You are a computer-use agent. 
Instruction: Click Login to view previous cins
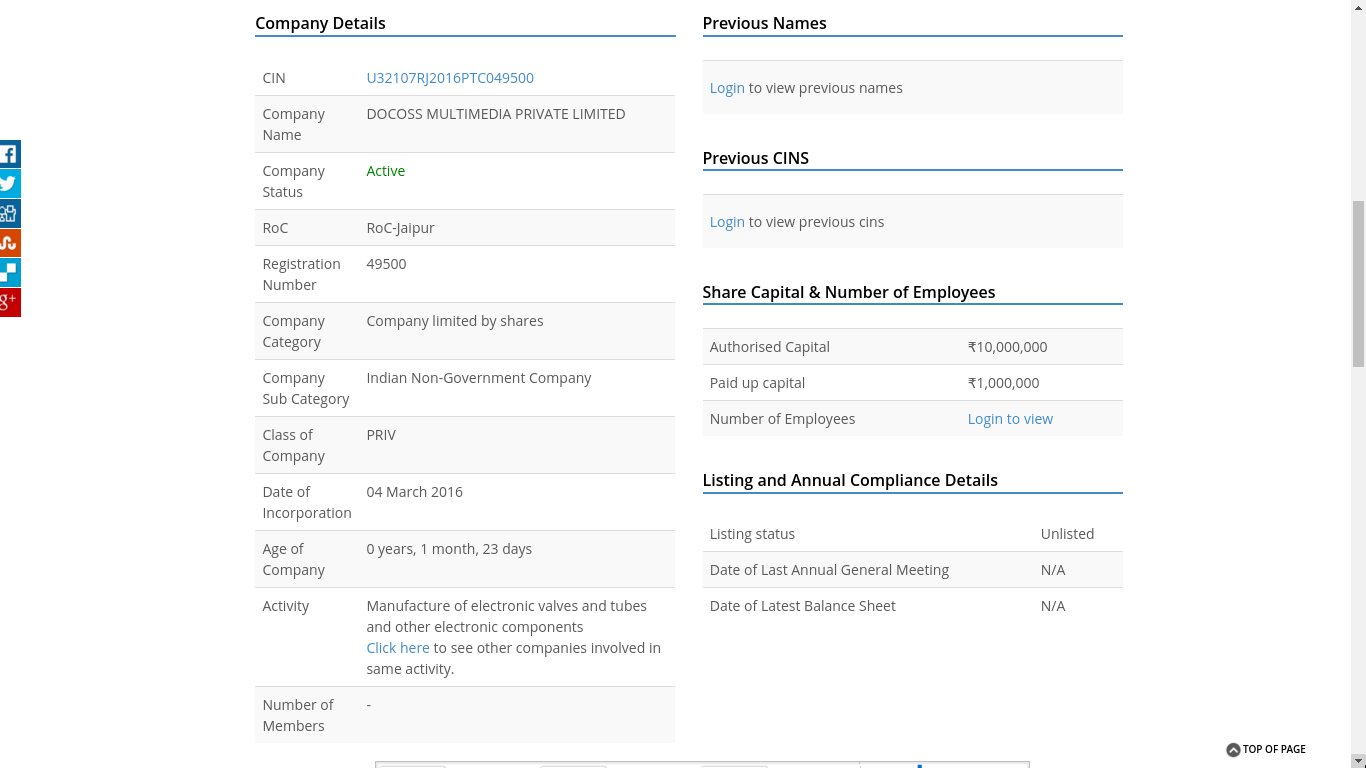pos(727,222)
